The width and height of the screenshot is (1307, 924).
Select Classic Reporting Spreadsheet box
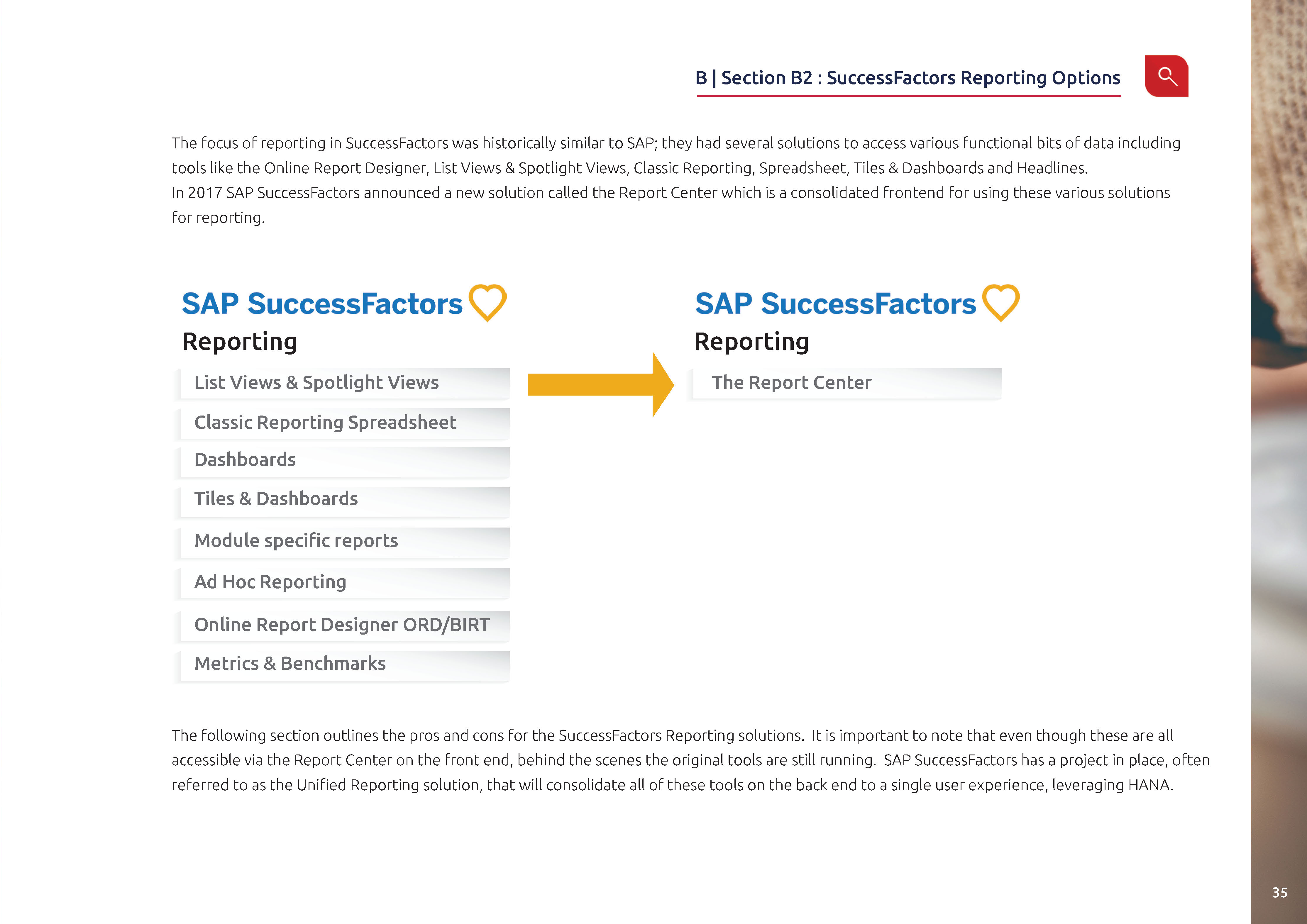[x=342, y=423]
